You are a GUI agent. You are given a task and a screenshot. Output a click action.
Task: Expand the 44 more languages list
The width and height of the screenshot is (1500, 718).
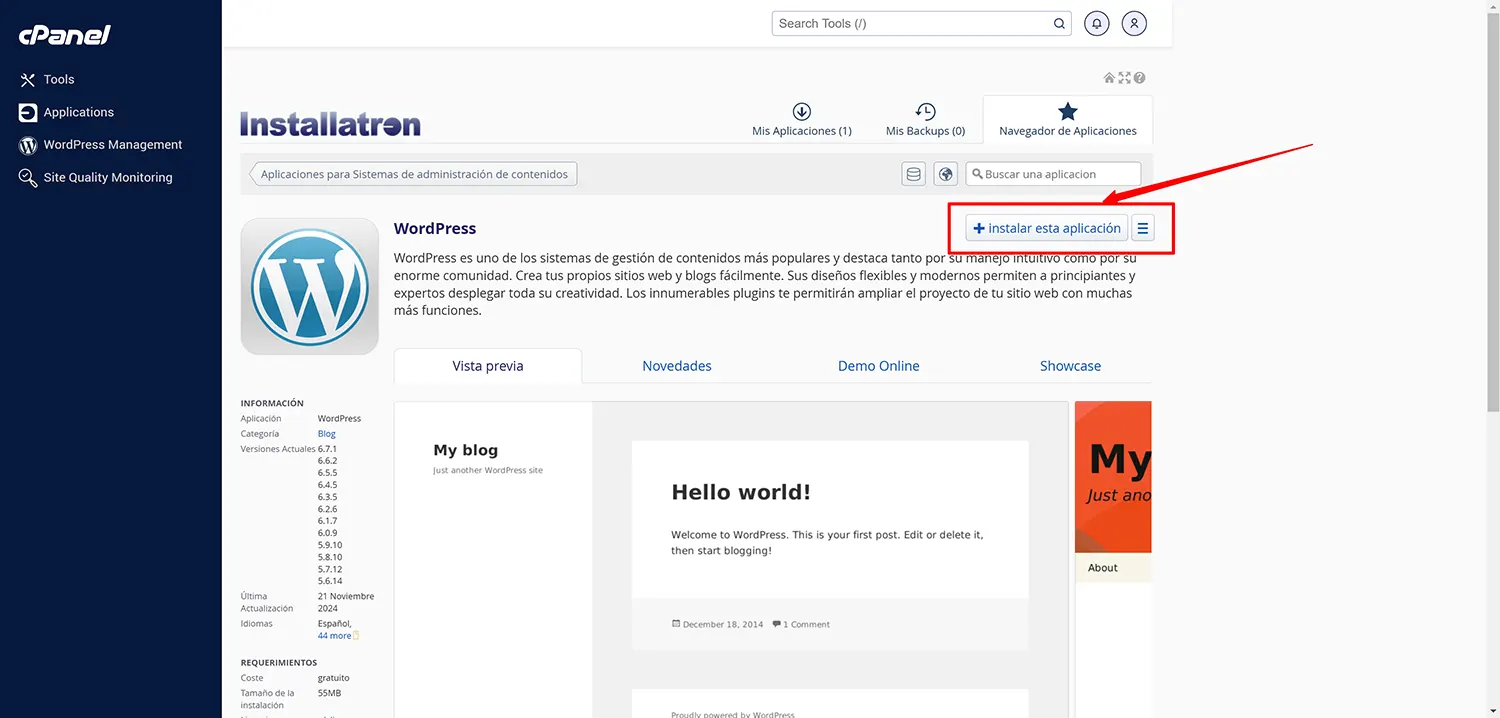point(335,635)
